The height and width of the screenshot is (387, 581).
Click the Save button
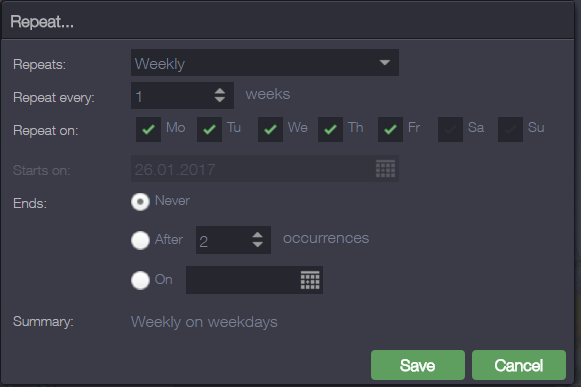pyautogui.click(x=418, y=365)
